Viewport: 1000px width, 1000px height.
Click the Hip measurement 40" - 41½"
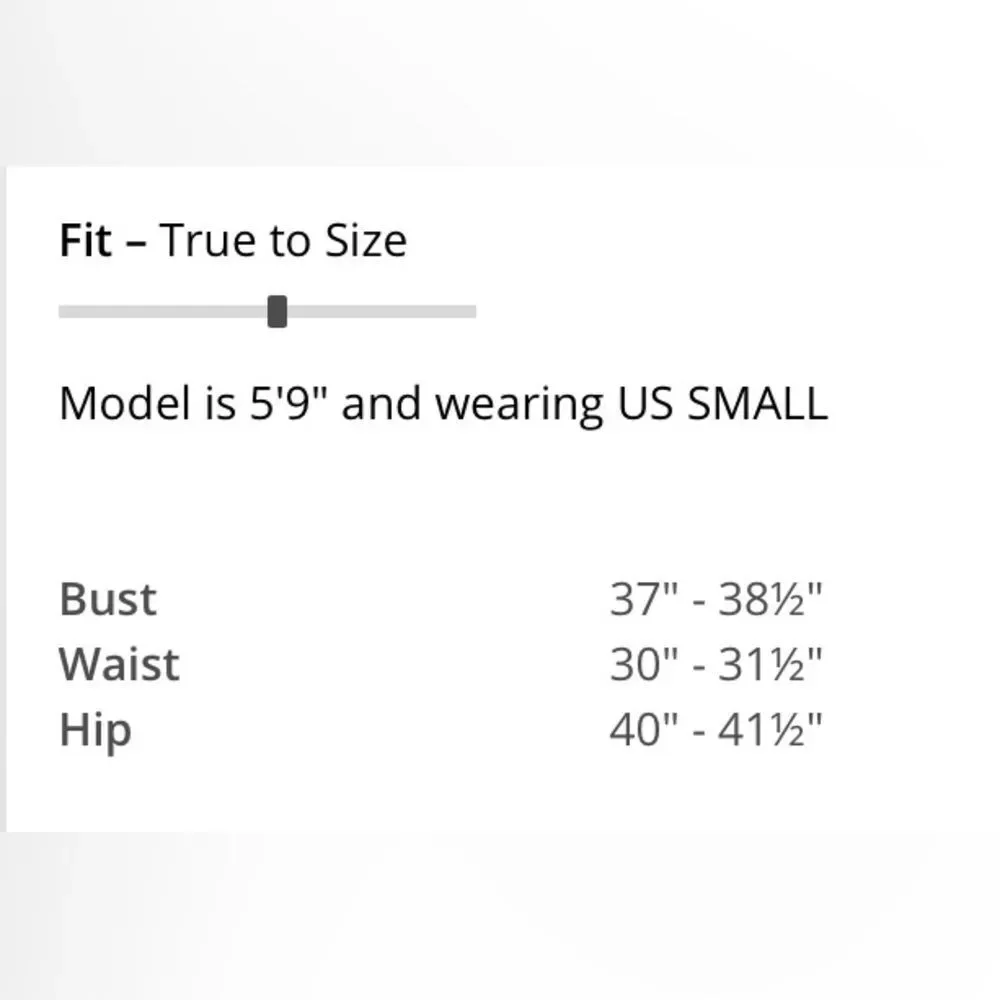(716, 730)
